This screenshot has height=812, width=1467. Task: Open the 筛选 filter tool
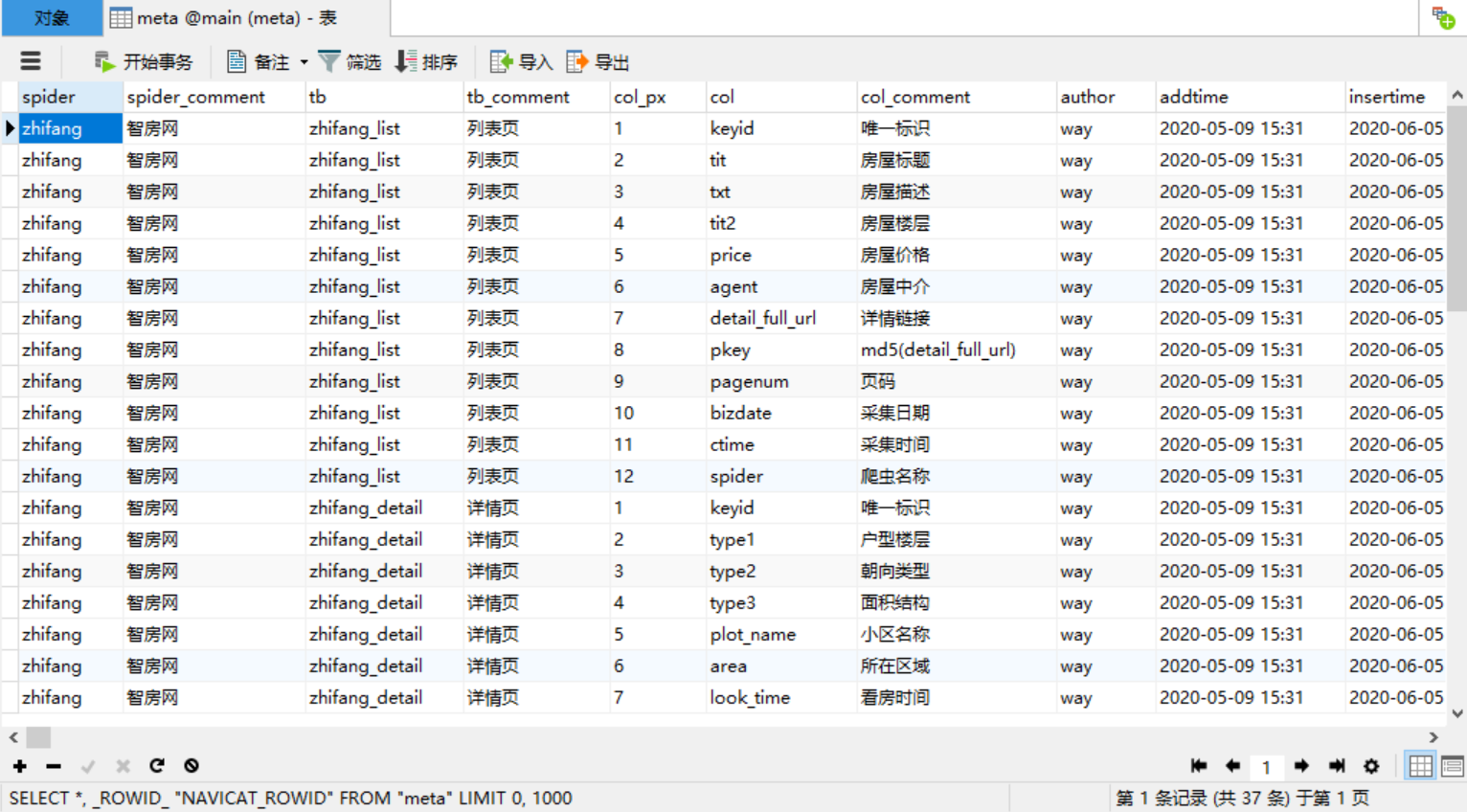tap(350, 62)
